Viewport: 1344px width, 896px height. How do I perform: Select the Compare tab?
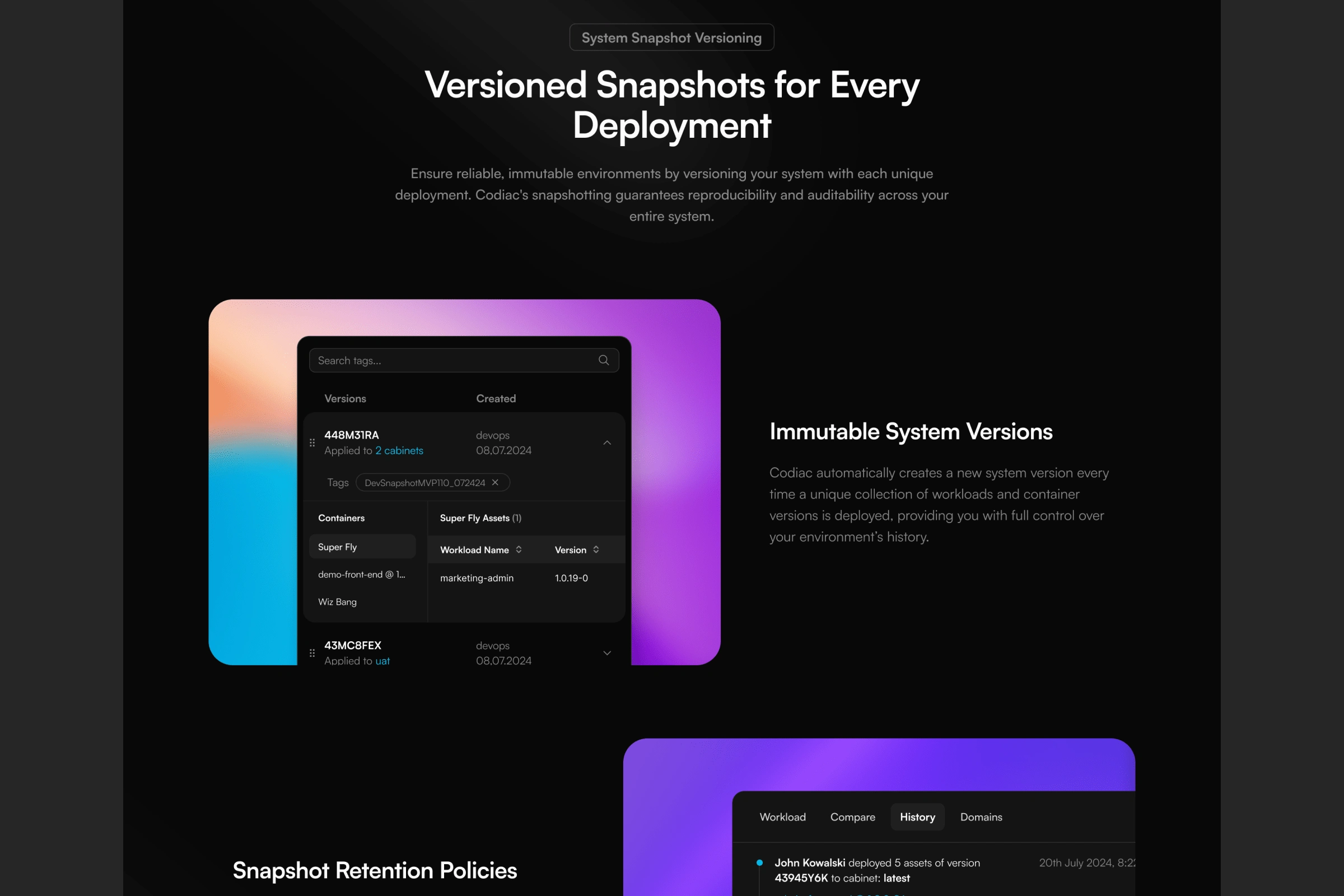(x=852, y=816)
